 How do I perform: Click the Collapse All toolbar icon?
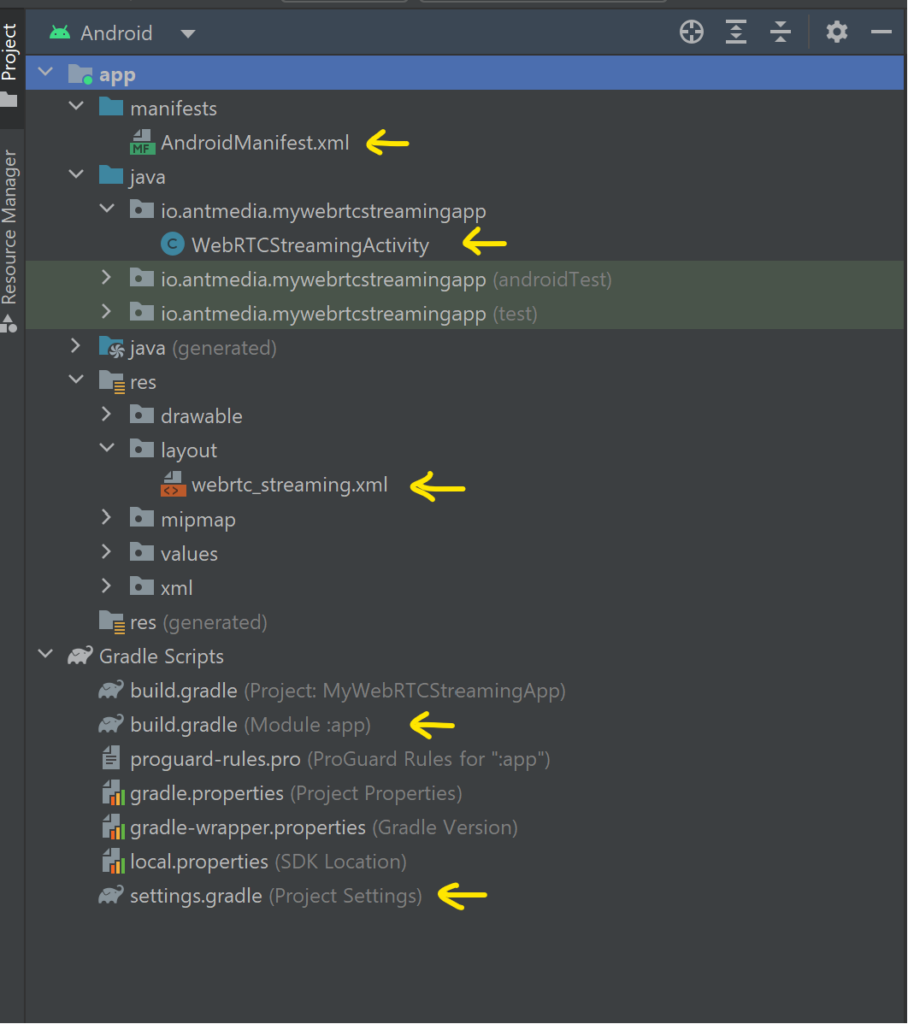coord(780,31)
